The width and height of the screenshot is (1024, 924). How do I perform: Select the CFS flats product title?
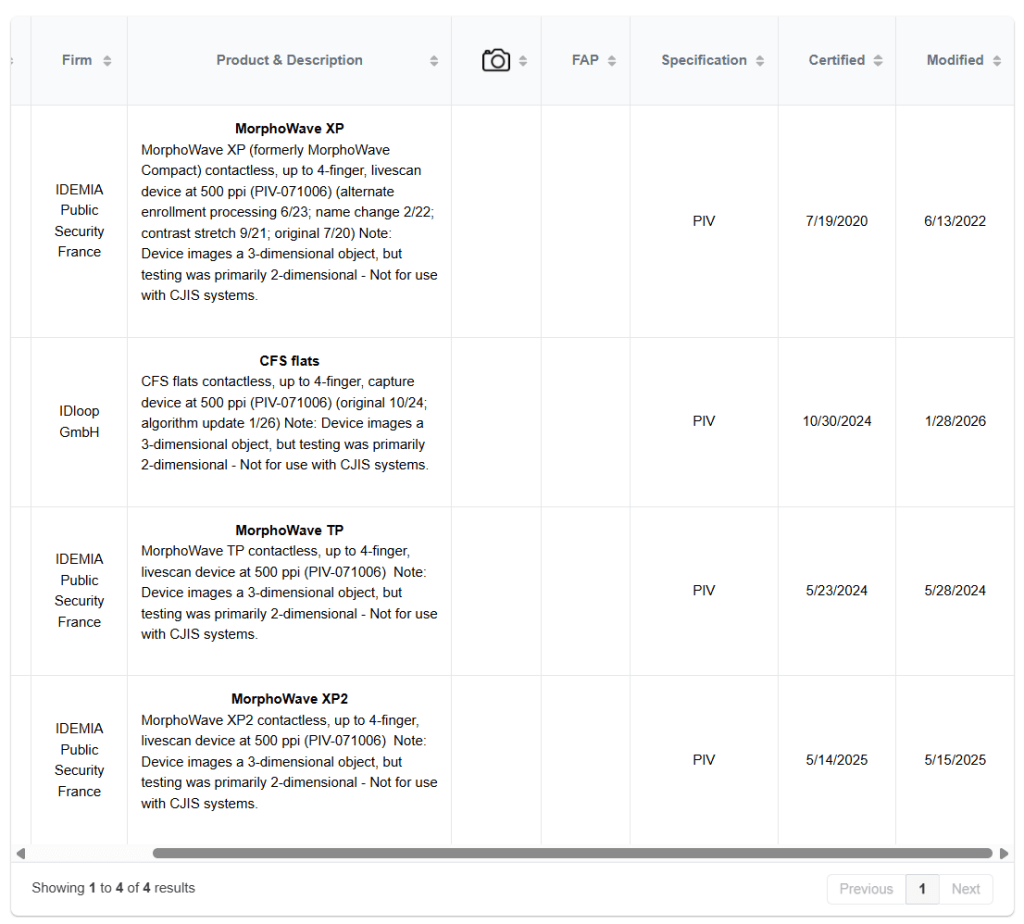(289, 361)
